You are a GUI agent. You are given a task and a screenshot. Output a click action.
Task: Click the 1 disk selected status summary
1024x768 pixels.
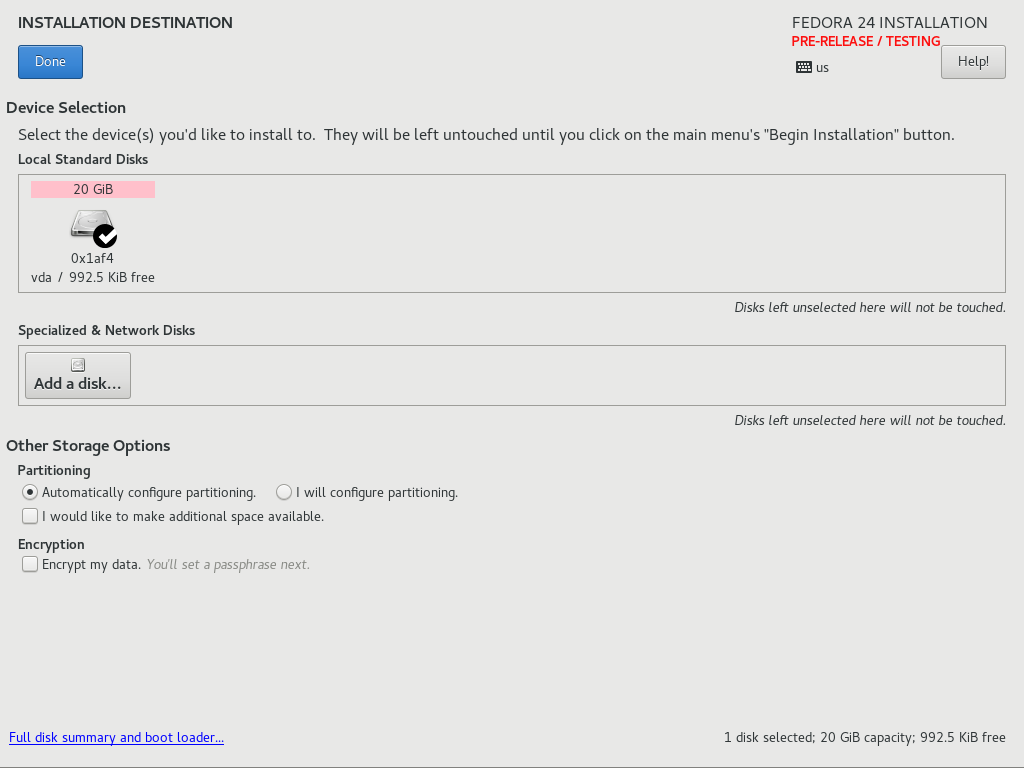865,737
